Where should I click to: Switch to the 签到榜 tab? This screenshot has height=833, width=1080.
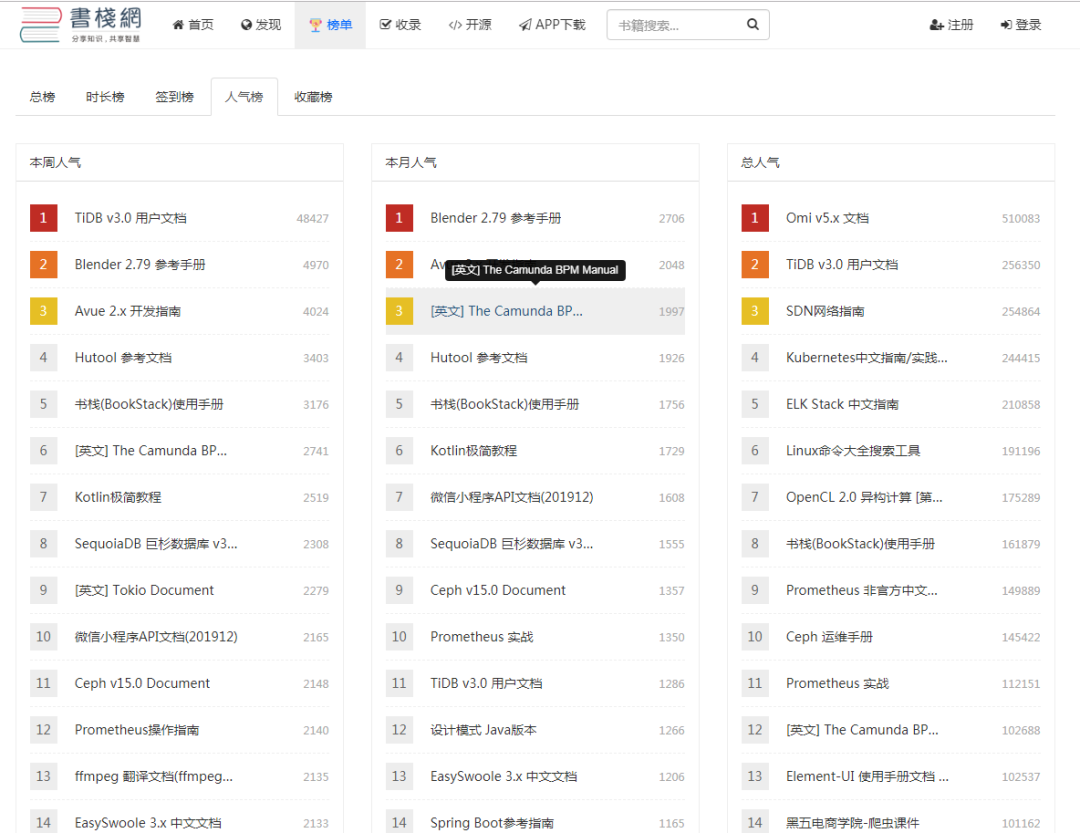(x=175, y=97)
